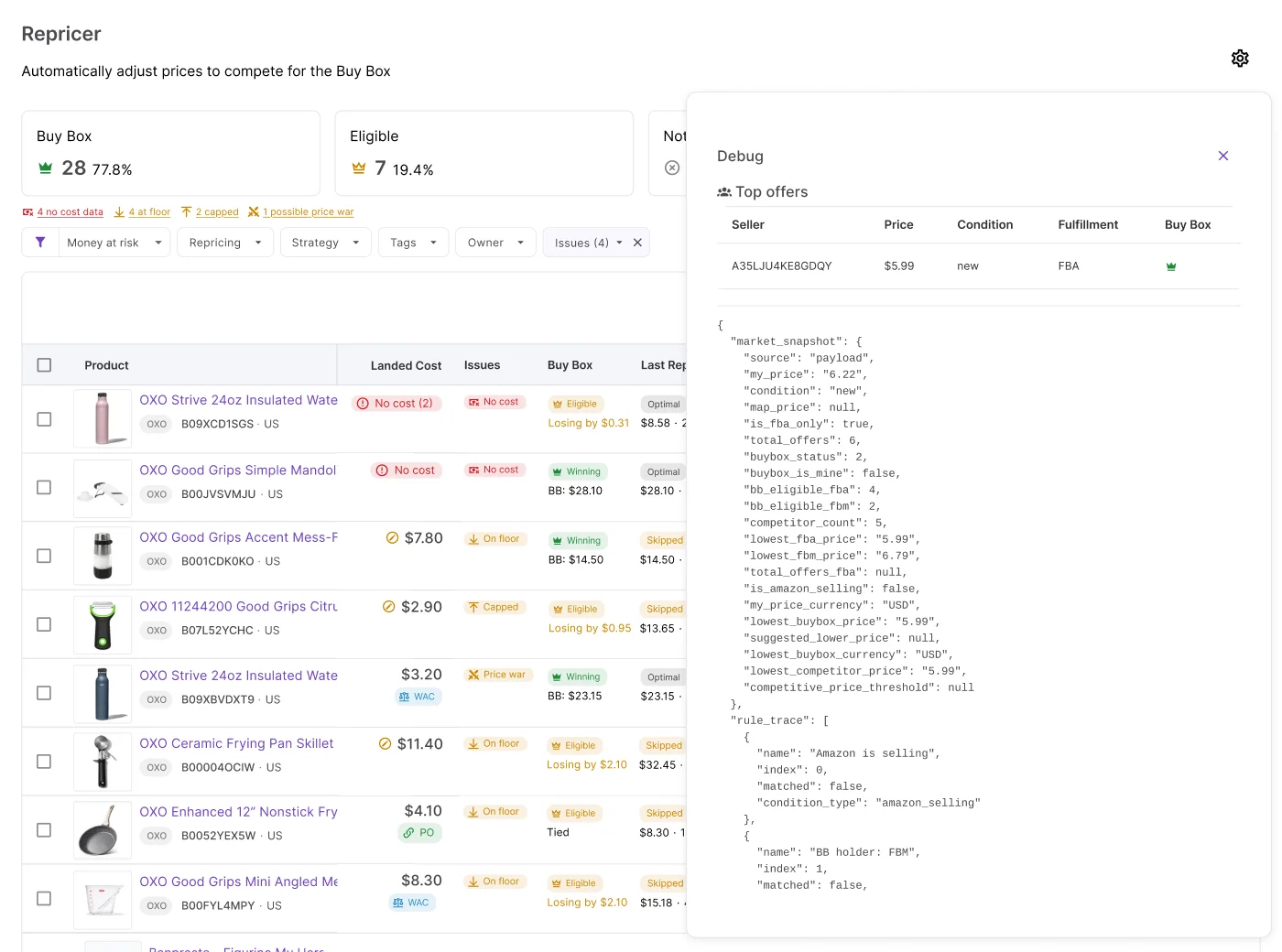Click the WAC badge under $3.20

(418, 697)
